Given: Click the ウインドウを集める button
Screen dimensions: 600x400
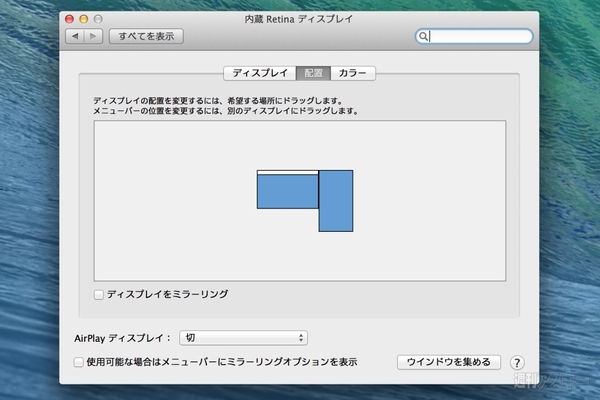Looking at the screenshot, I should (449, 362).
